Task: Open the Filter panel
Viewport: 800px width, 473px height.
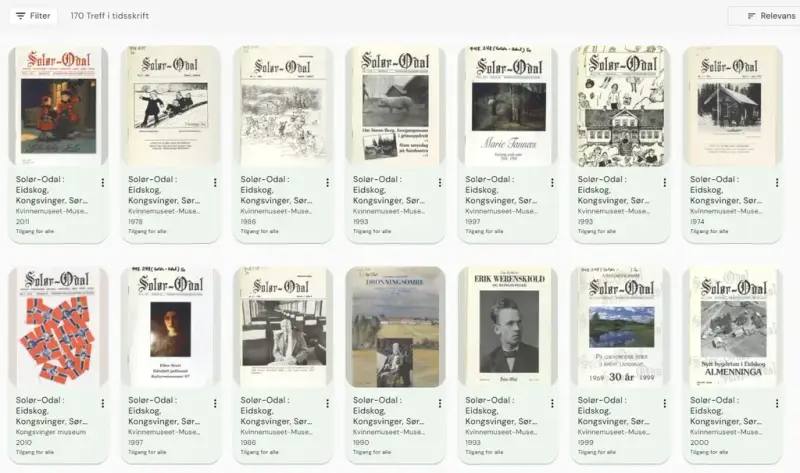Action: [33, 16]
